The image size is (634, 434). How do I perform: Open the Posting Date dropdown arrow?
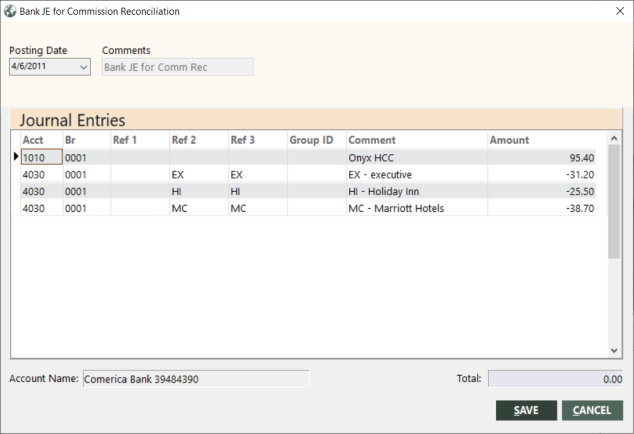pyautogui.click(x=84, y=67)
